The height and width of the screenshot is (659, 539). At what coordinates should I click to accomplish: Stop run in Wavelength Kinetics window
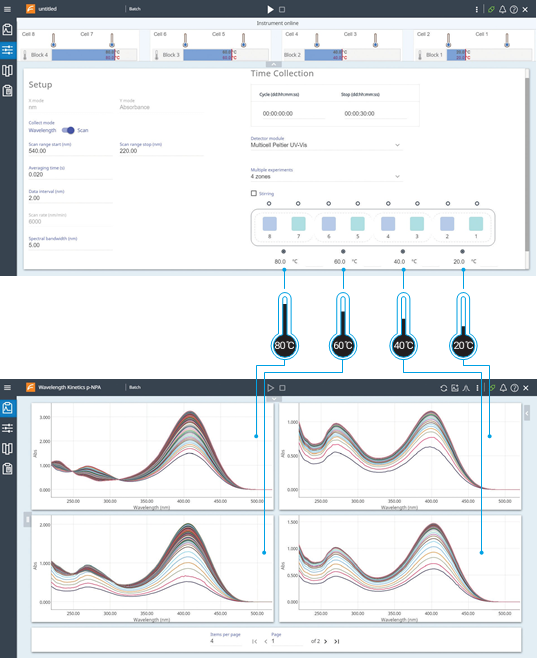tap(283, 388)
